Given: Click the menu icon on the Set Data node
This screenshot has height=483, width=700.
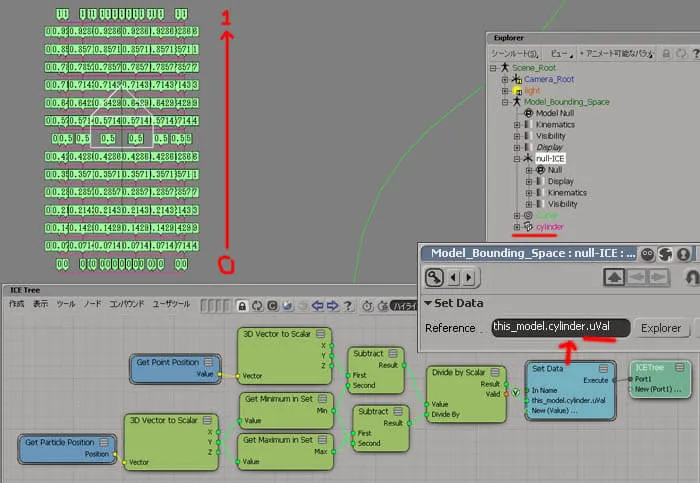Looking at the screenshot, I should [603, 369].
